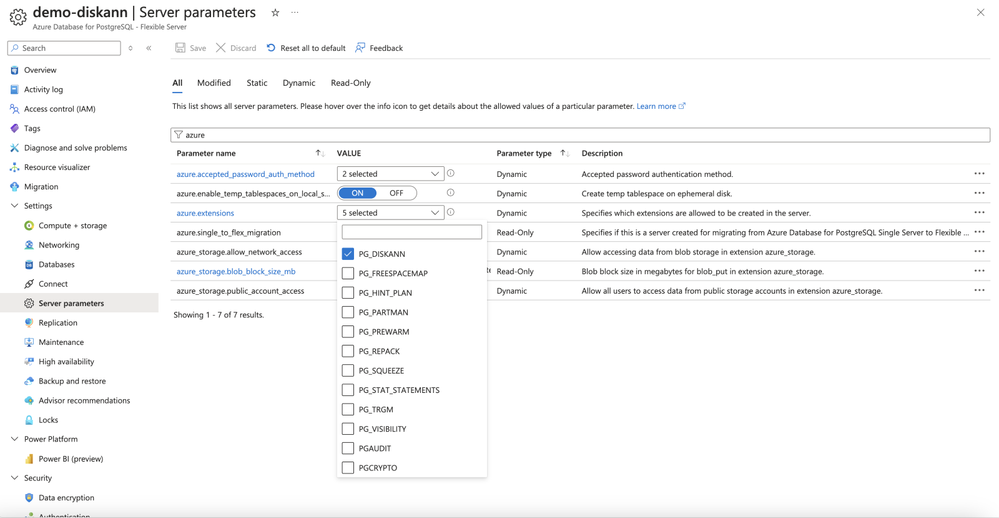999x518 pixels.
Task: Open Compute + storage icon
Action: click(29, 226)
